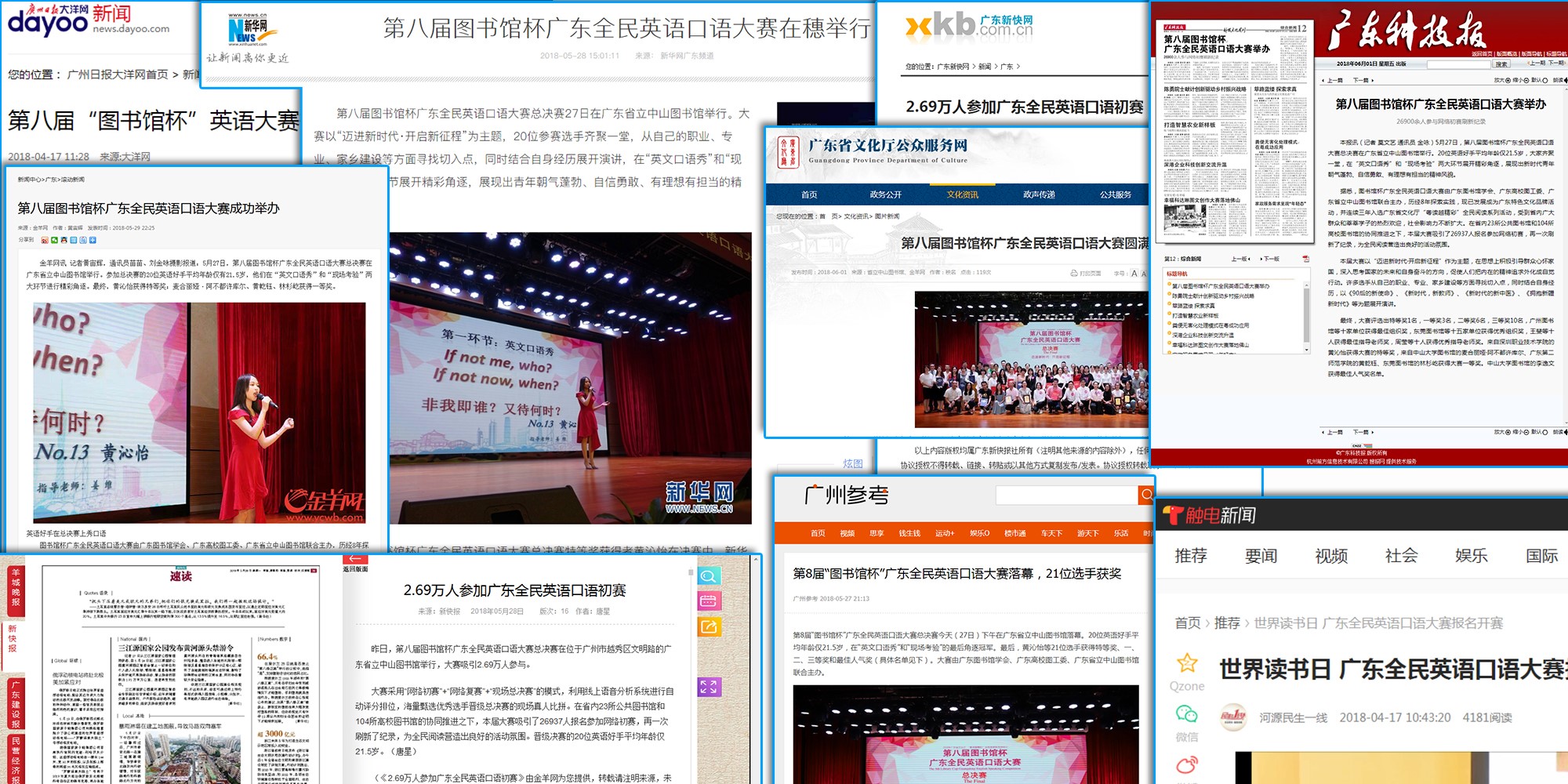Select the 默认 font size radio option
This screenshot has height=784, width=1568.
(x=1544, y=80)
